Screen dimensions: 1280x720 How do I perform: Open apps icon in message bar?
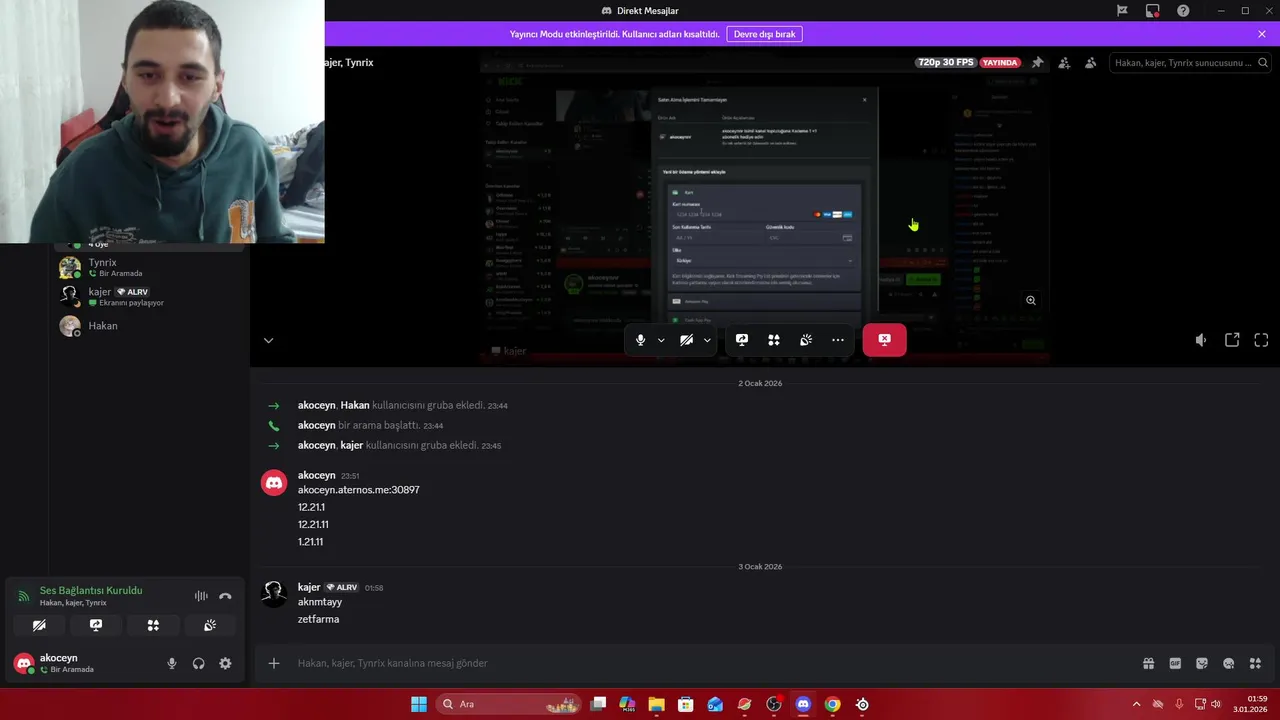1255,663
